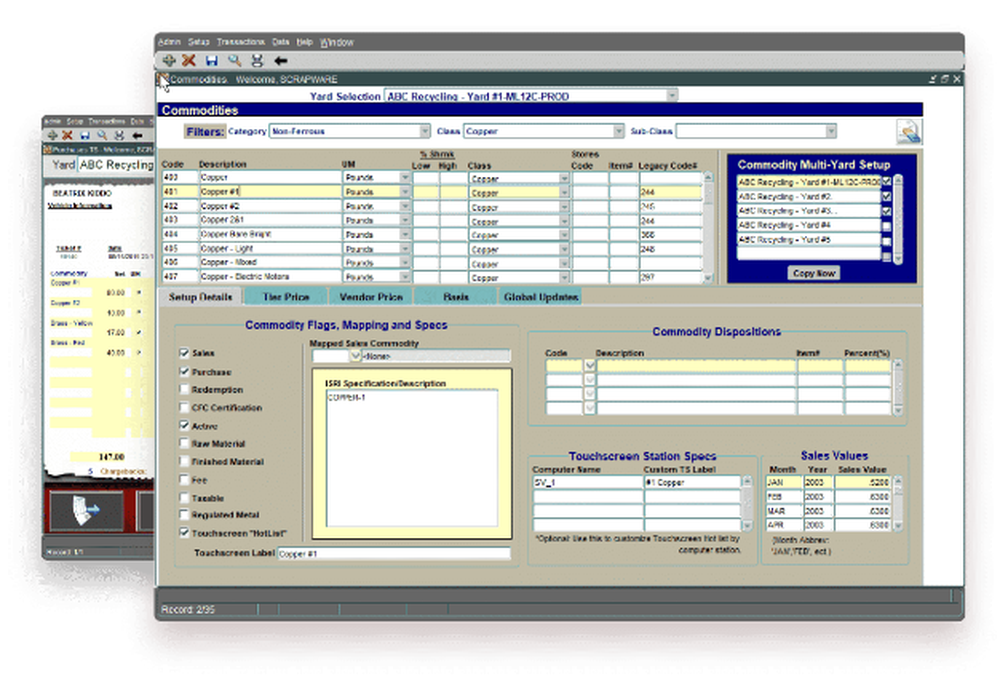Image resolution: width=1000 pixels, height=682 pixels.
Task: Open the Class filter dropdown
Action: [618, 131]
